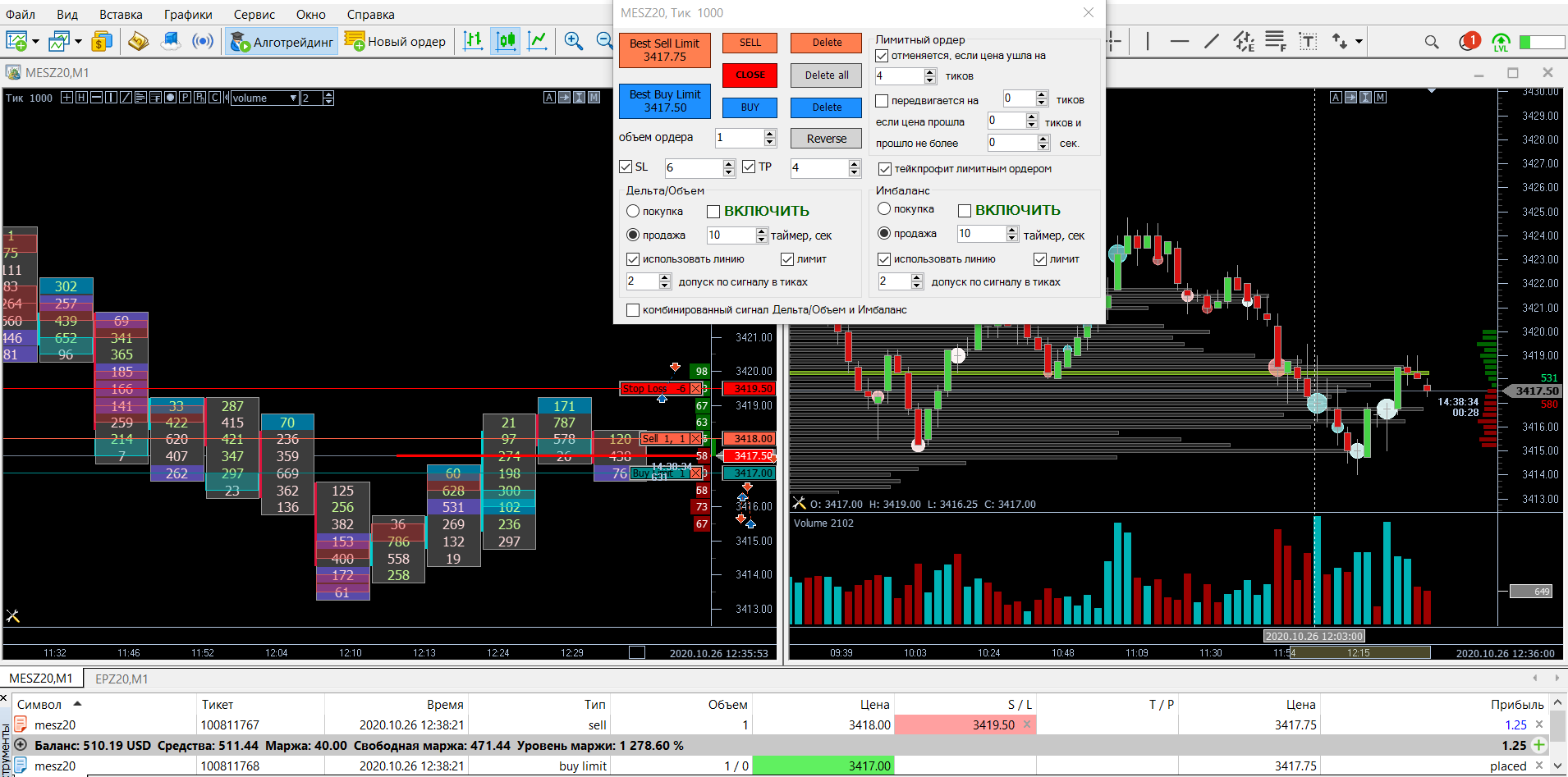This screenshot has height=777, width=1568.
Task: Select the horizontal line drawing tool
Action: [1180, 41]
